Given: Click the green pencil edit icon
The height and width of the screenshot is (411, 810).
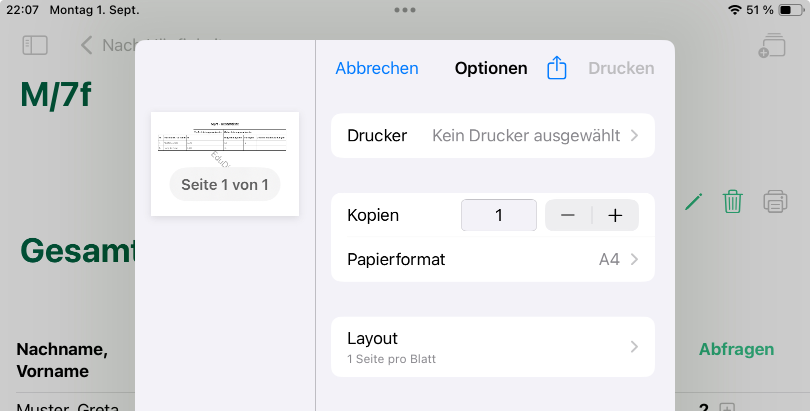Looking at the screenshot, I should tap(693, 202).
